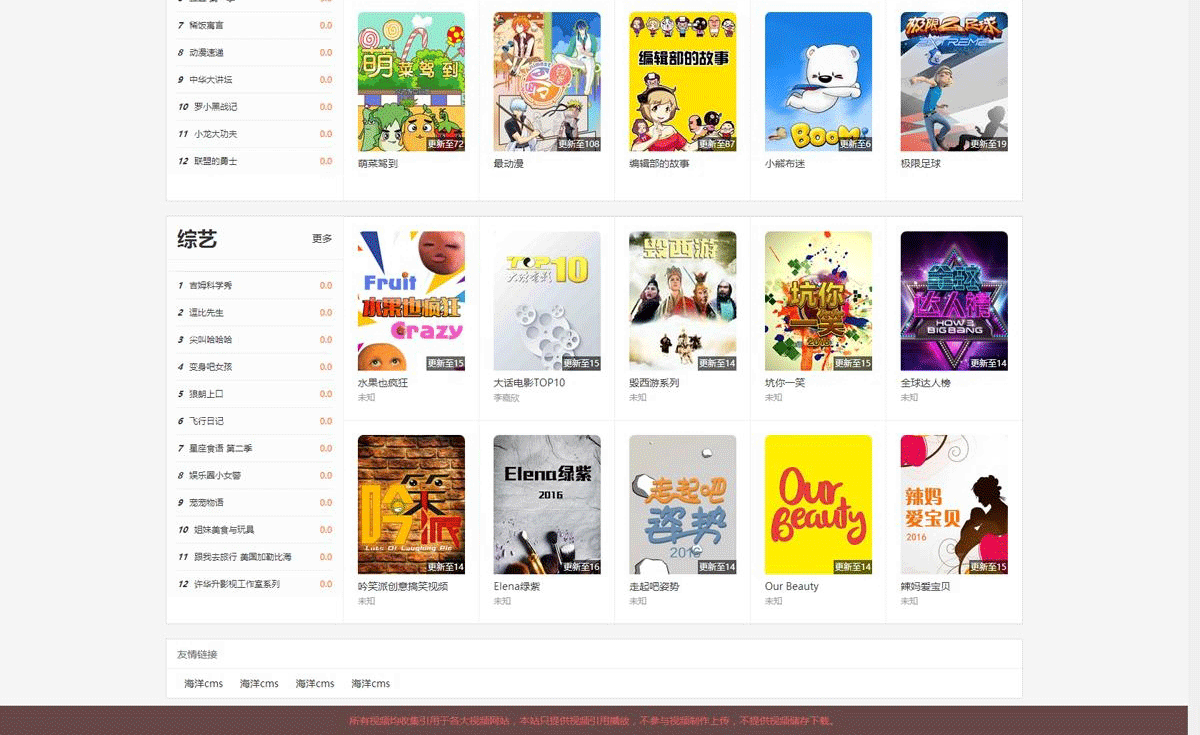
Task: Open ranking item 姐妹美食与玩具
Action: click(x=223, y=529)
